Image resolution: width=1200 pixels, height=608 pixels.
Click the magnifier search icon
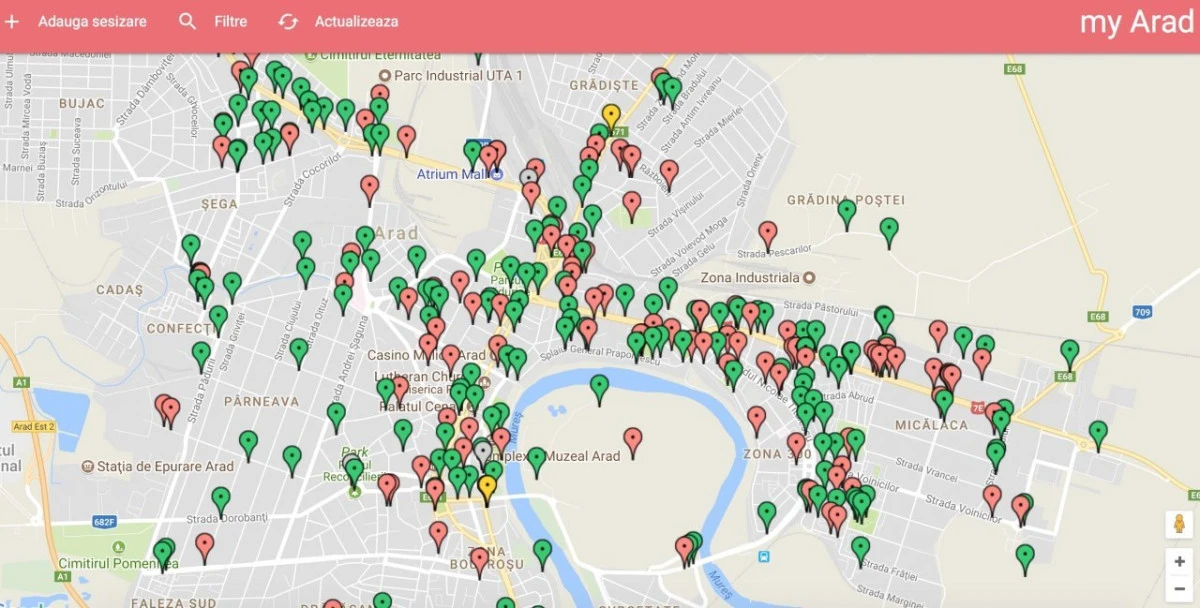click(x=187, y=21)
